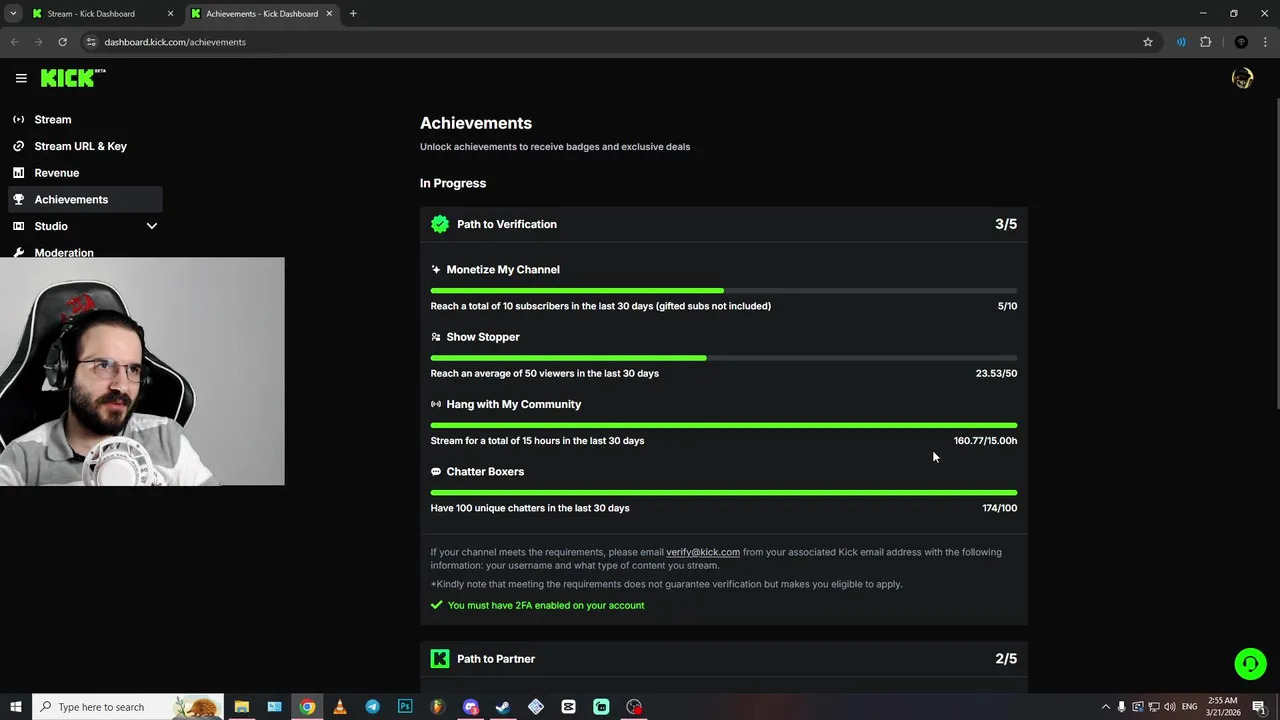This screenshot has height=720, width=1280.
Task: Click the 5/10 subscribers count
Action: point(1007,306)
